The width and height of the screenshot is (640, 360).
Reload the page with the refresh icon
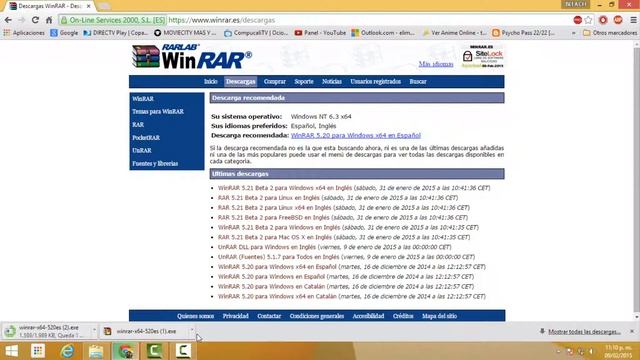pyautogui.click(x=35, y=20)
